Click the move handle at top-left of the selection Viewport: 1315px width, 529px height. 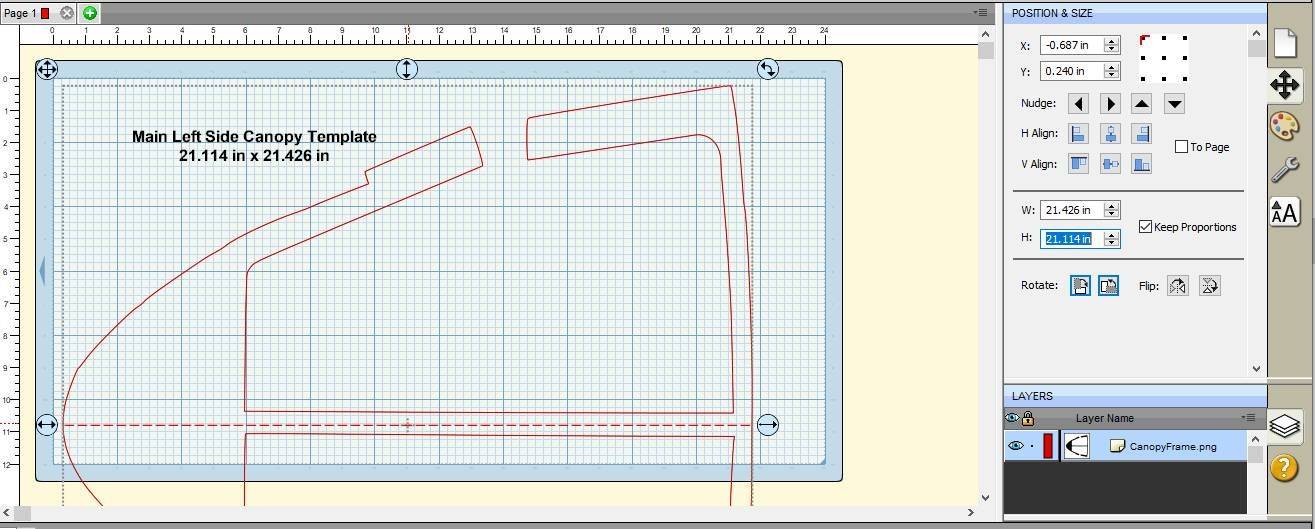[47, 69]
